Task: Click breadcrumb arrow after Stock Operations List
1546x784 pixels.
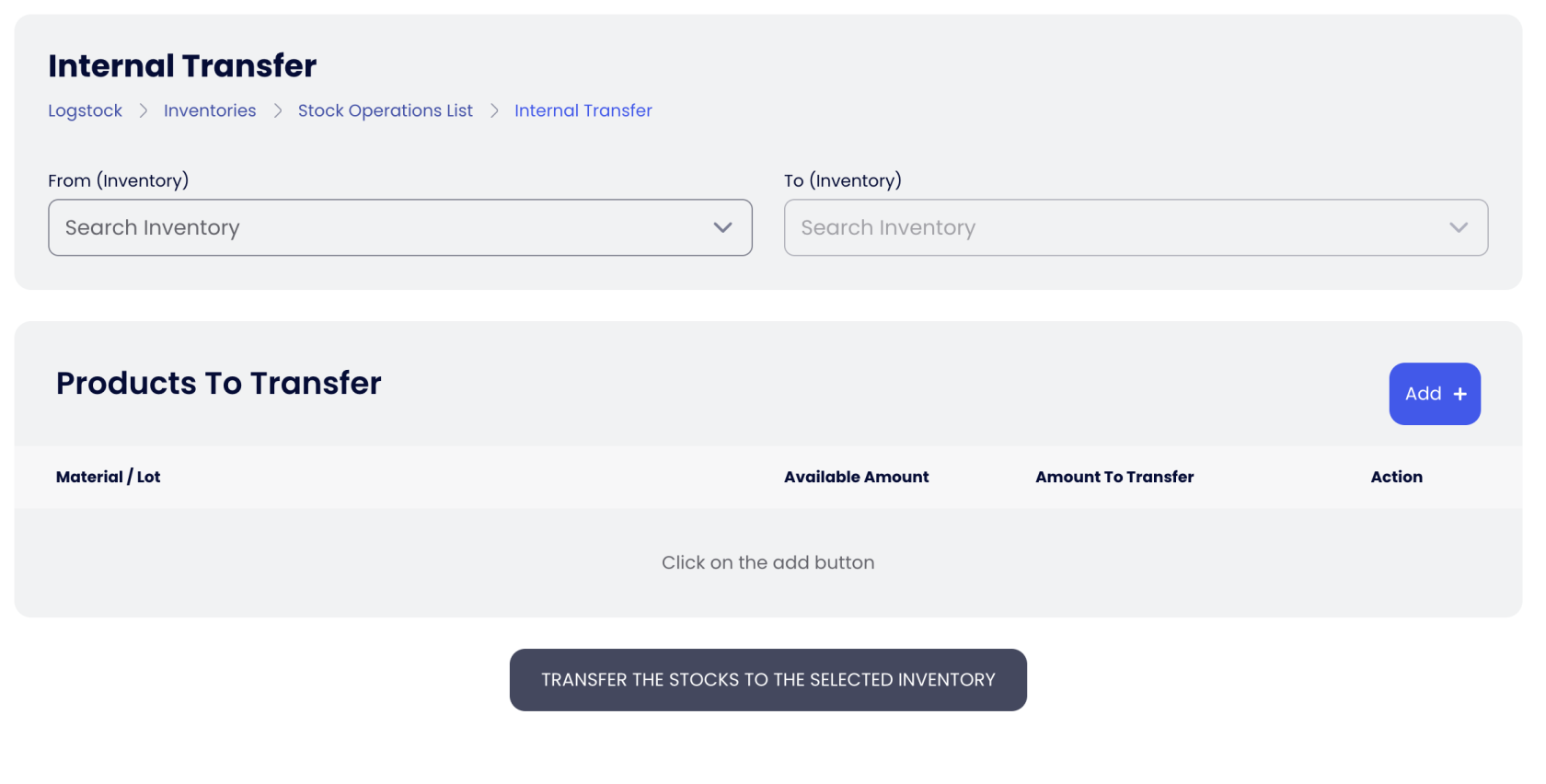Action: coord(494,110)
